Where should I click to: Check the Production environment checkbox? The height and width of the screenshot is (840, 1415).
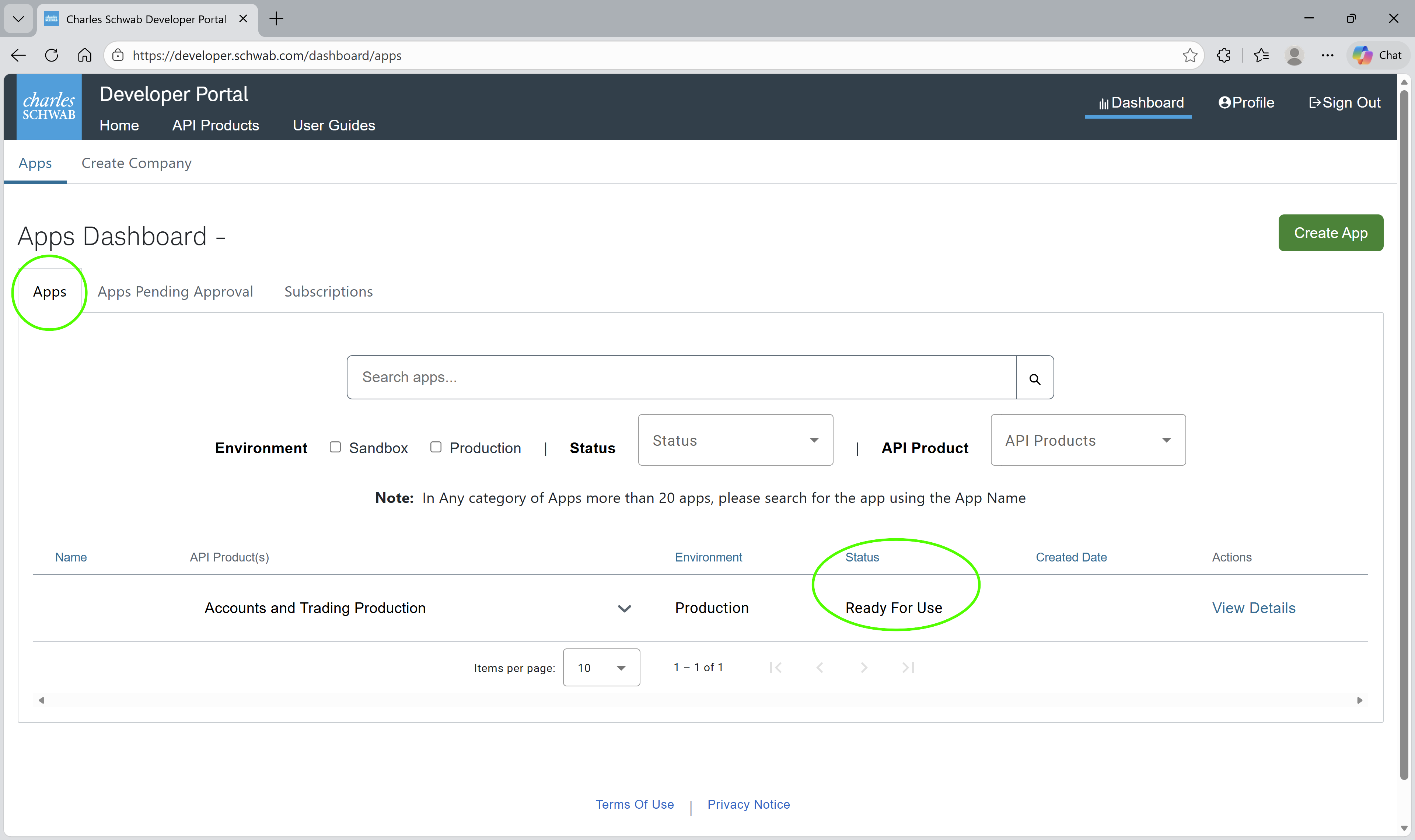(435, 447)
